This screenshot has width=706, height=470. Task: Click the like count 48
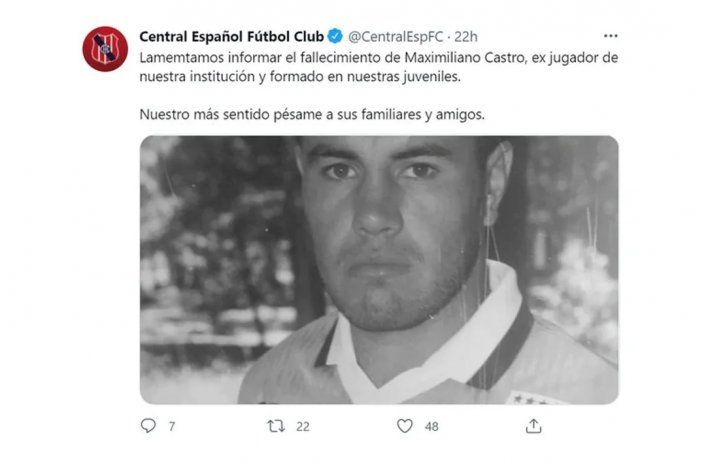(x=431, y=426)
